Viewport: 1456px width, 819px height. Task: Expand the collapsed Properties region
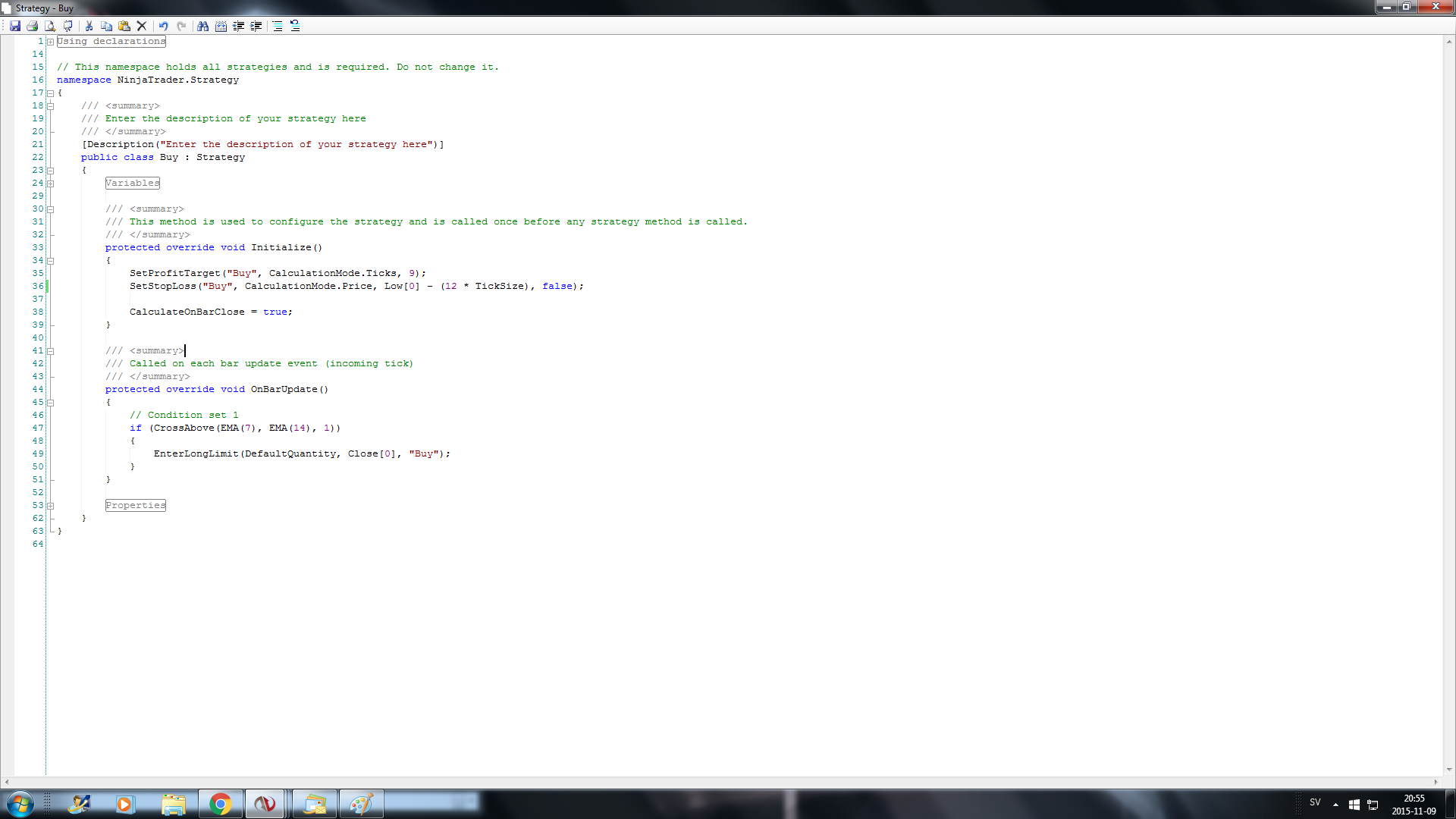tap(51, 506)
